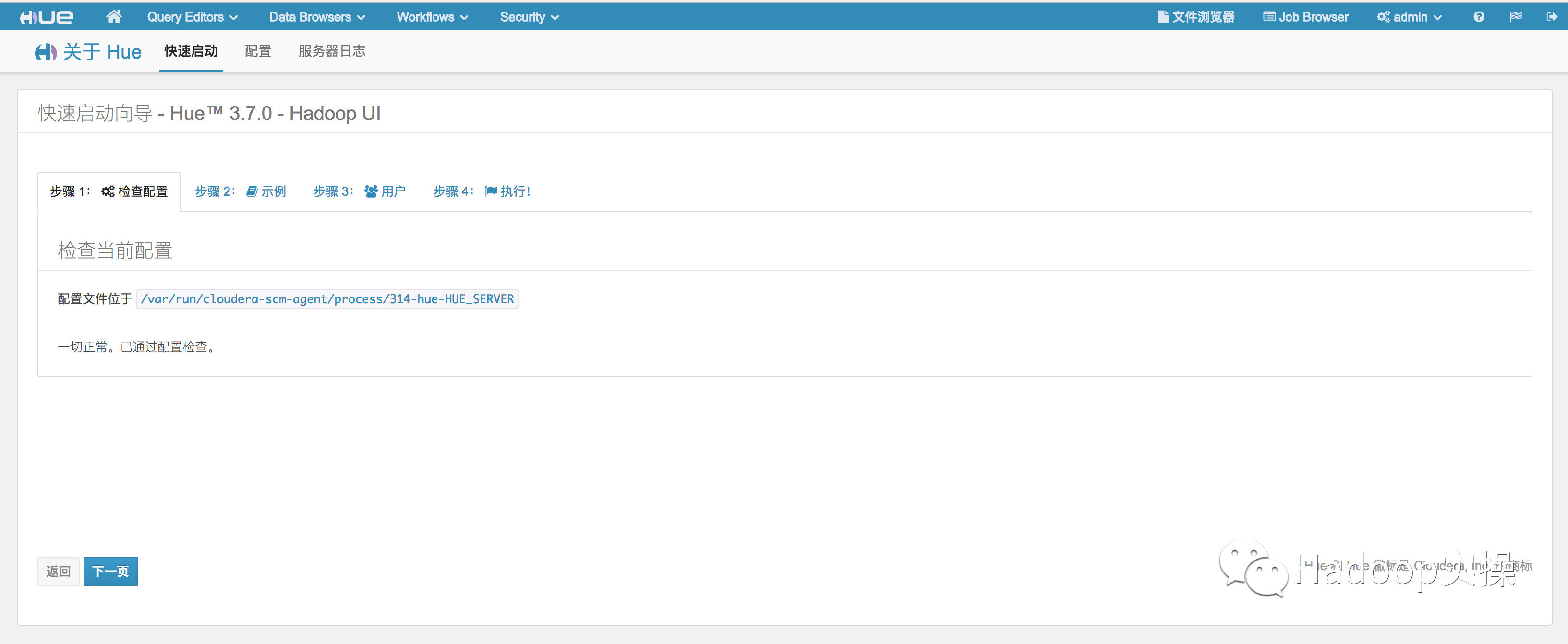This screenshot has height=644, width=1568.
Task: Open 文件浏览器 file browser
Action: coord(1196,17)
